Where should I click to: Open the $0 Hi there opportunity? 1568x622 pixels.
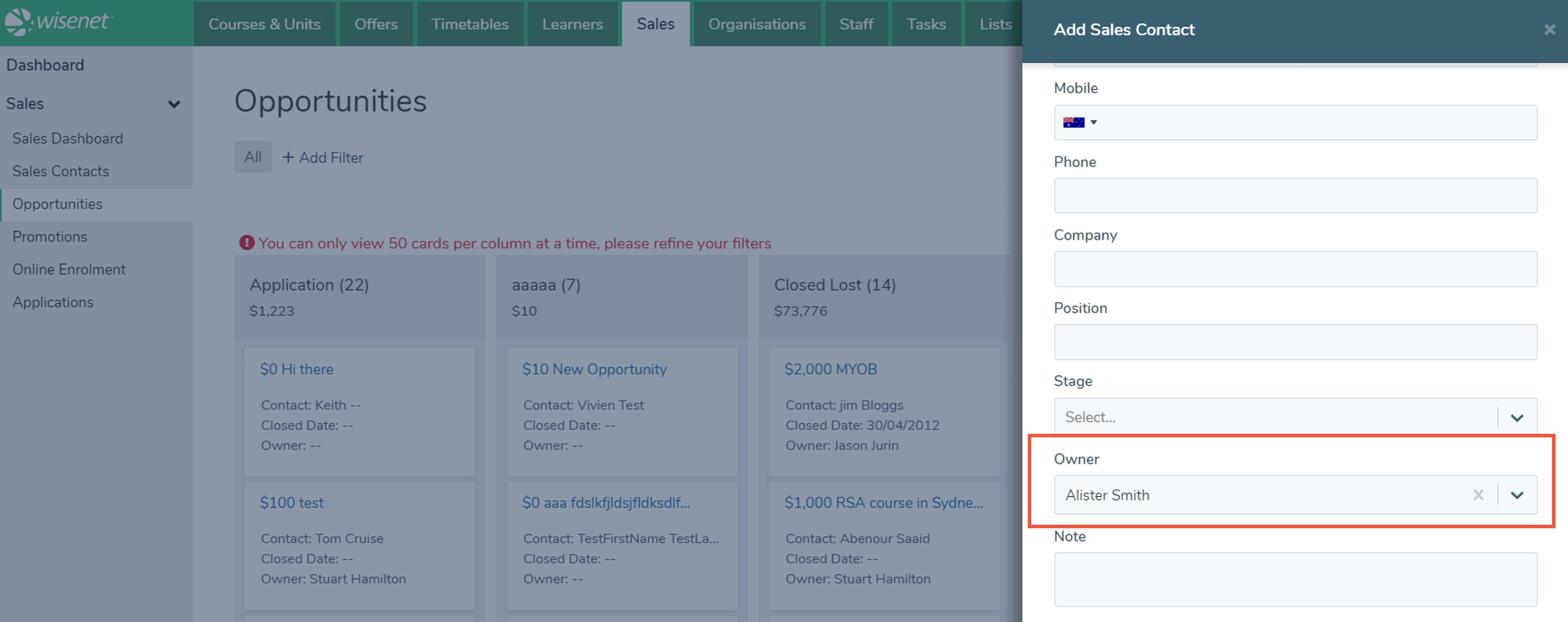pos(296,369)
